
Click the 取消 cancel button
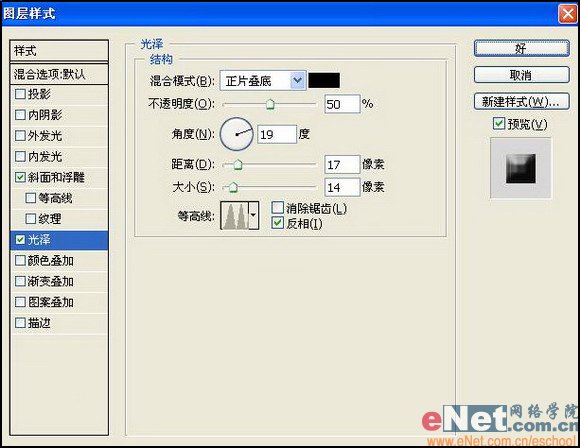pos(522,75)
